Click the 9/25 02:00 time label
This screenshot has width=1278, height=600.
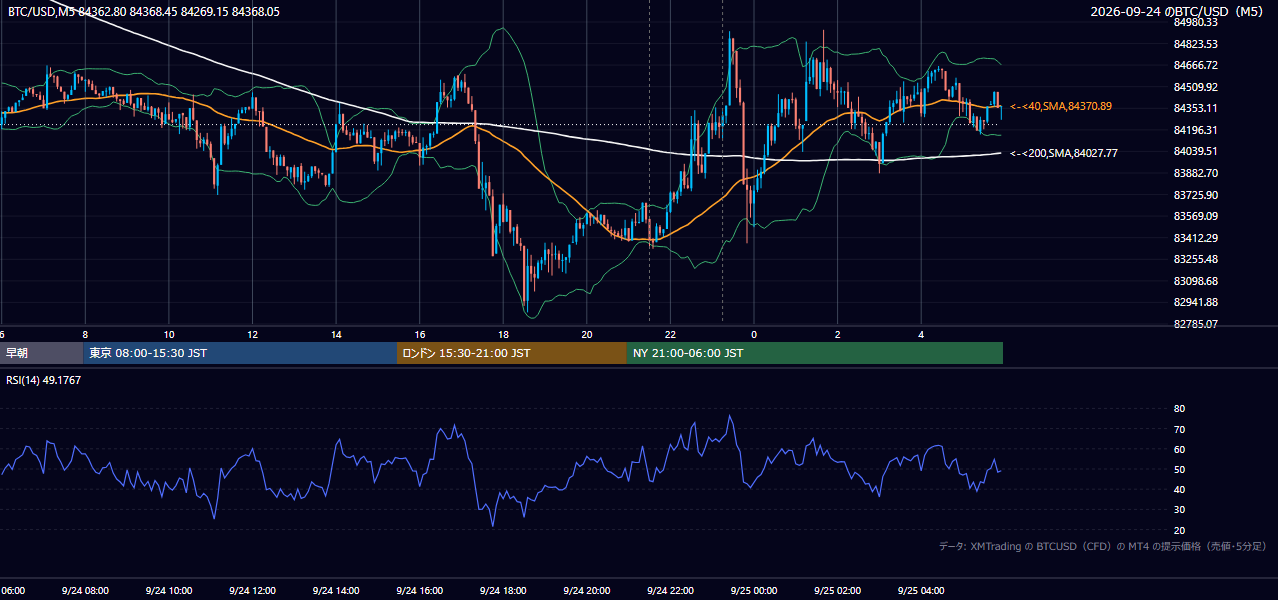pos(838,591)
